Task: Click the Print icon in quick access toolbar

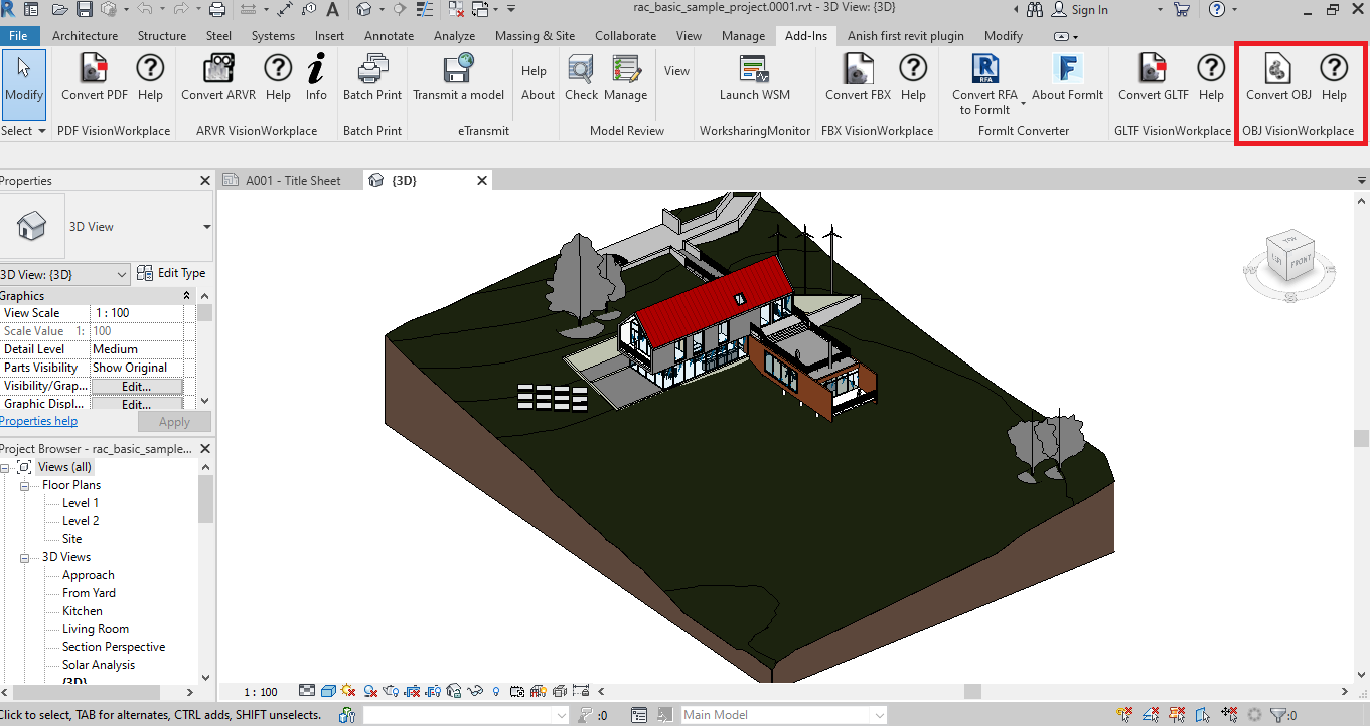Action: pos(217,10)
